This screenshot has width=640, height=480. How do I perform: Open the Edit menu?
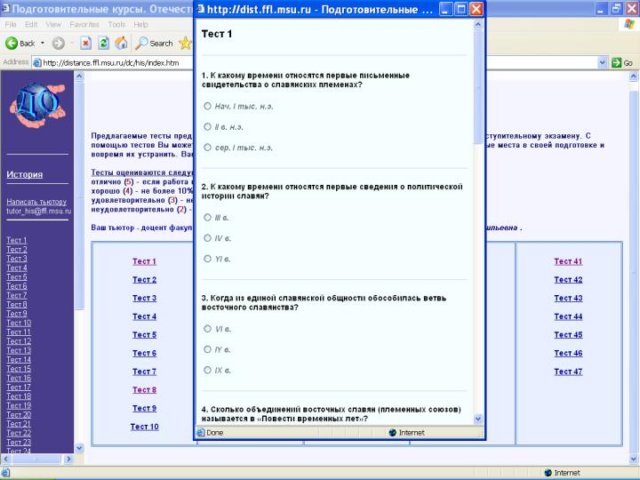pyautogui.click(x=31, y=24)
